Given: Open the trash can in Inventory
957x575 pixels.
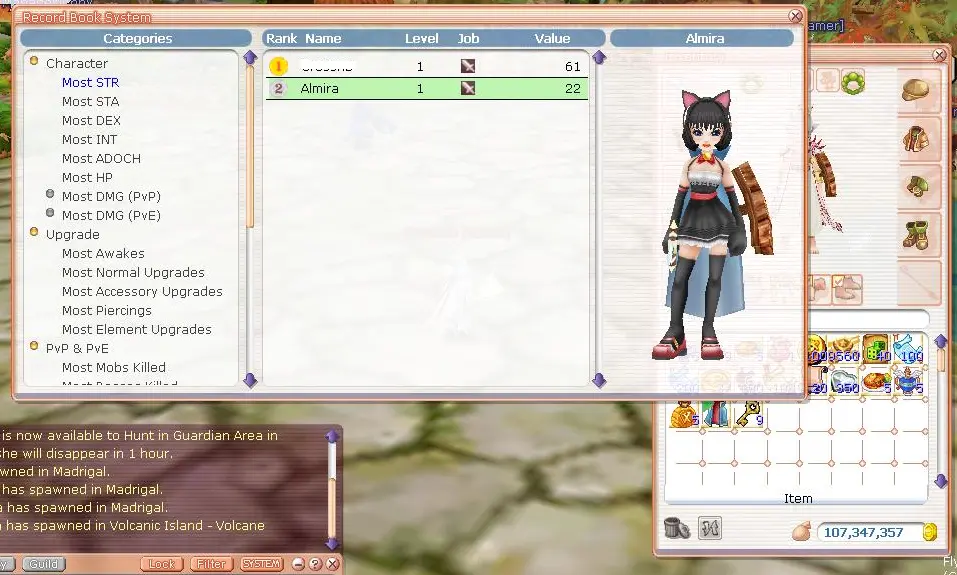Looking at the screenshot, I should pos(676,528).
